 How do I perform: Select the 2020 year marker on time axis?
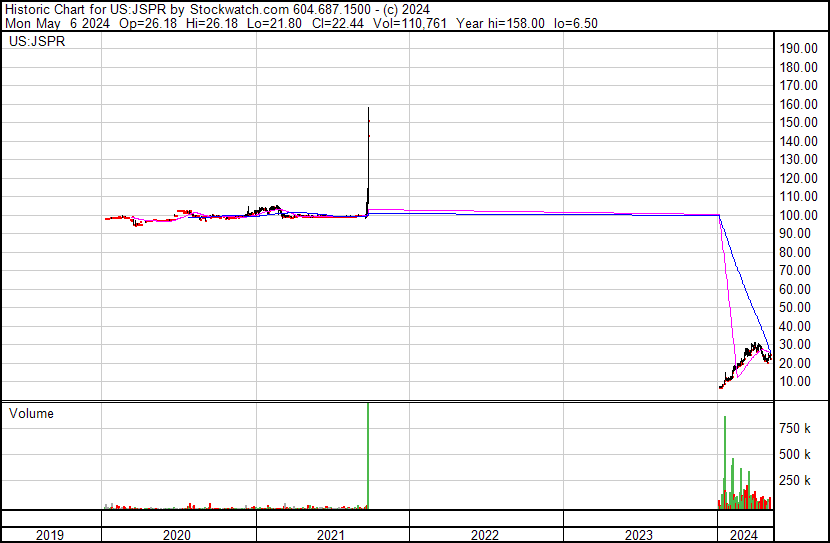click(x=177, y=534)
